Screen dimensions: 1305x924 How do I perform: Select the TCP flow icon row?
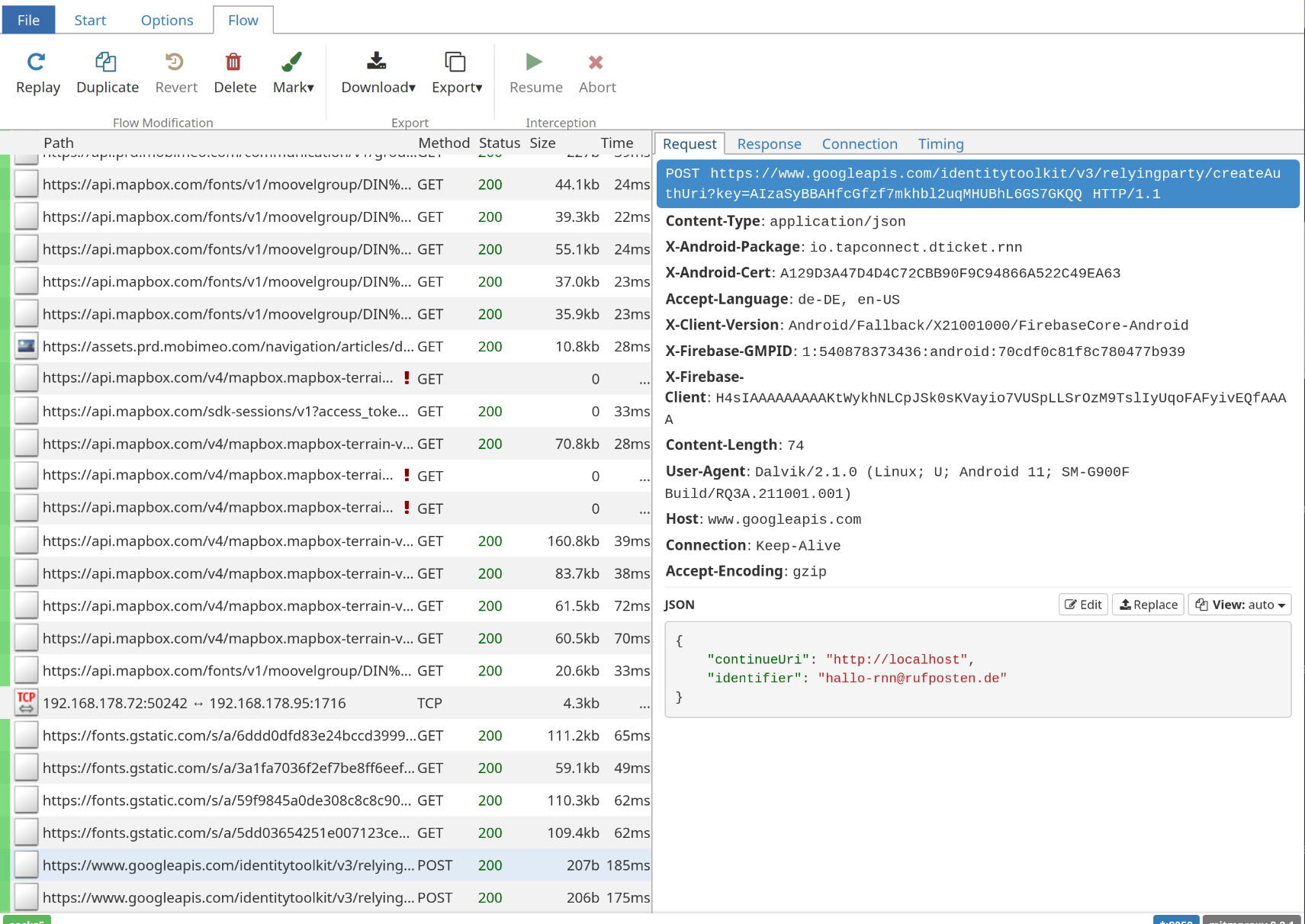27,703
